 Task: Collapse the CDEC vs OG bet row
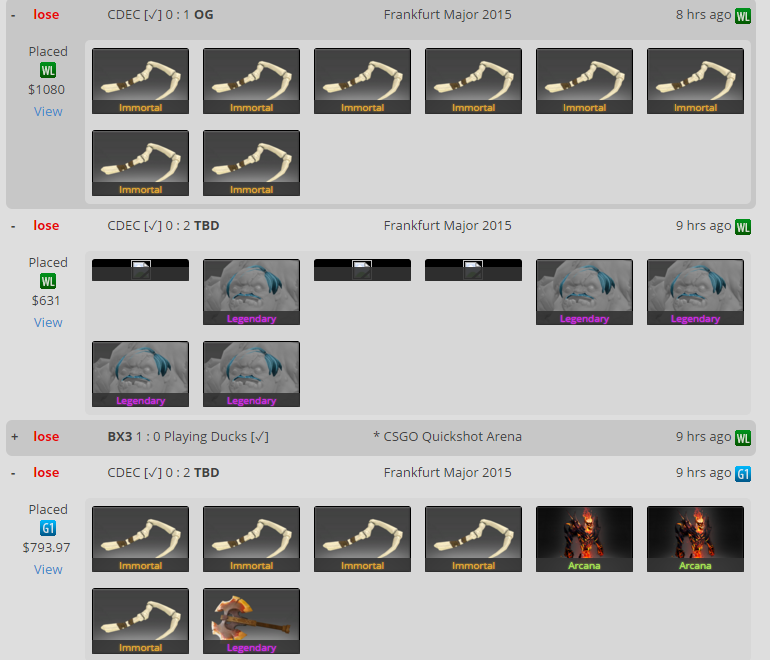[x=13, y=15]
